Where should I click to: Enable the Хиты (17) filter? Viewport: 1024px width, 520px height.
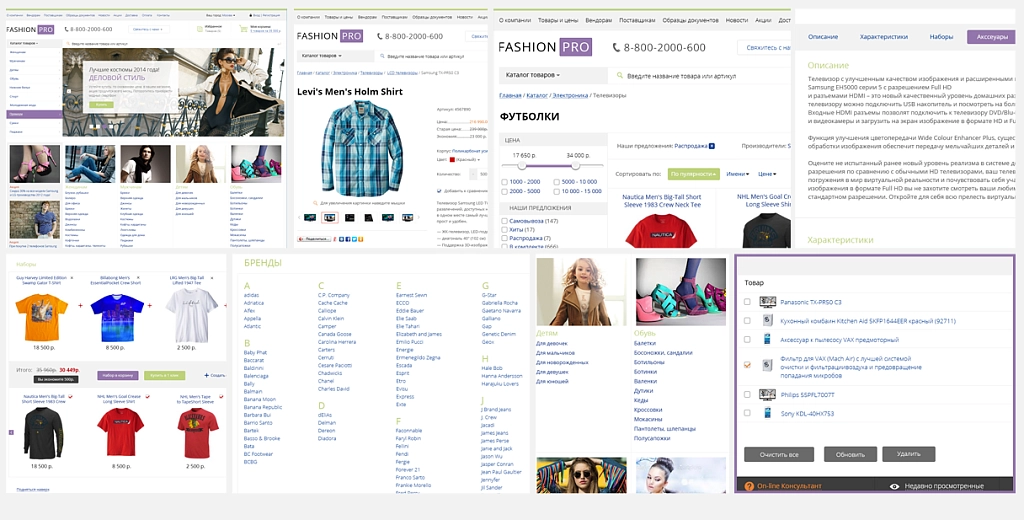pos(505,230)
